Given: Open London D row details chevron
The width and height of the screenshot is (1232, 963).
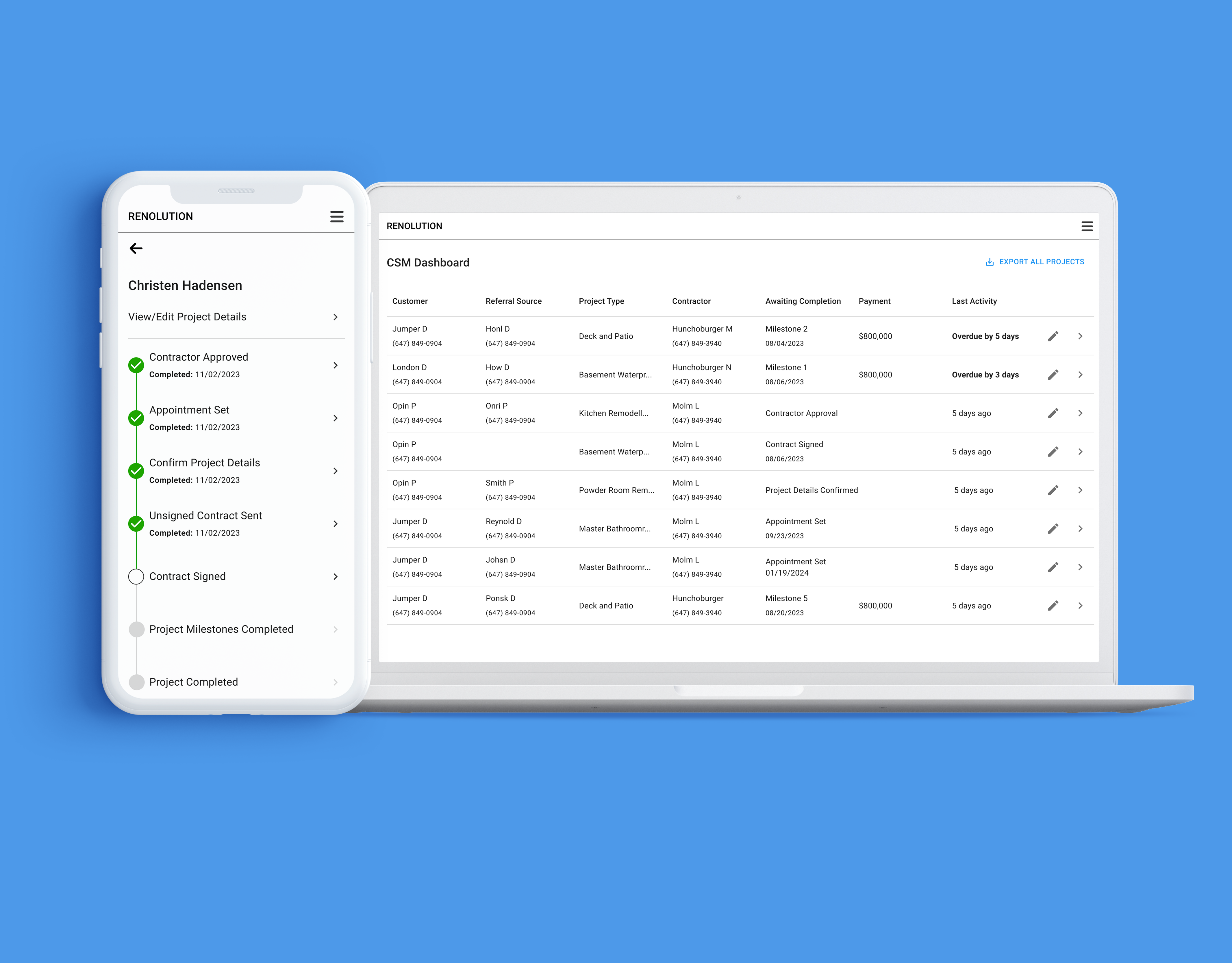Looking at the screenshot, I should pos(1080,375).
